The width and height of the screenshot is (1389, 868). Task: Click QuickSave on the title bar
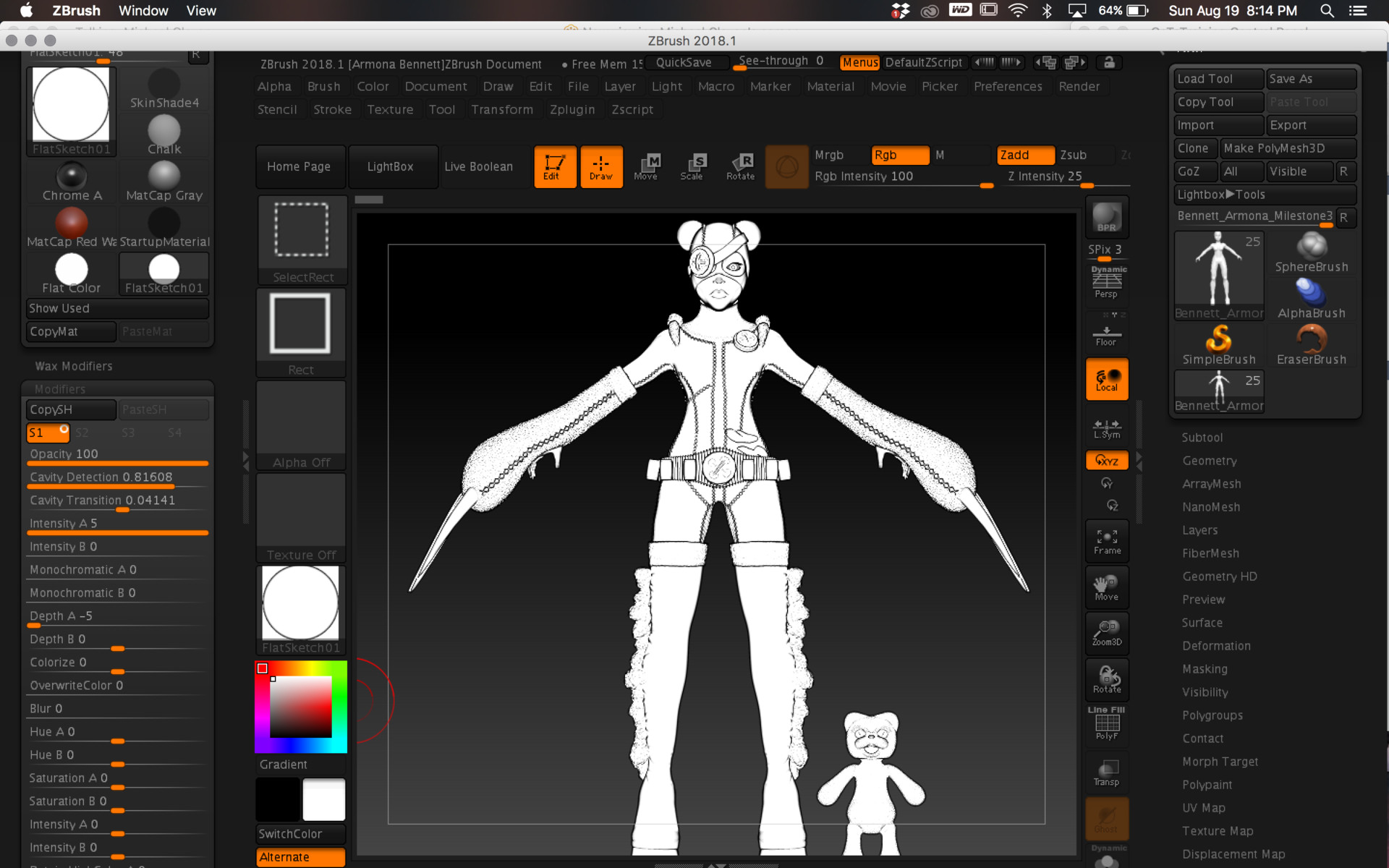pos(686,62)
